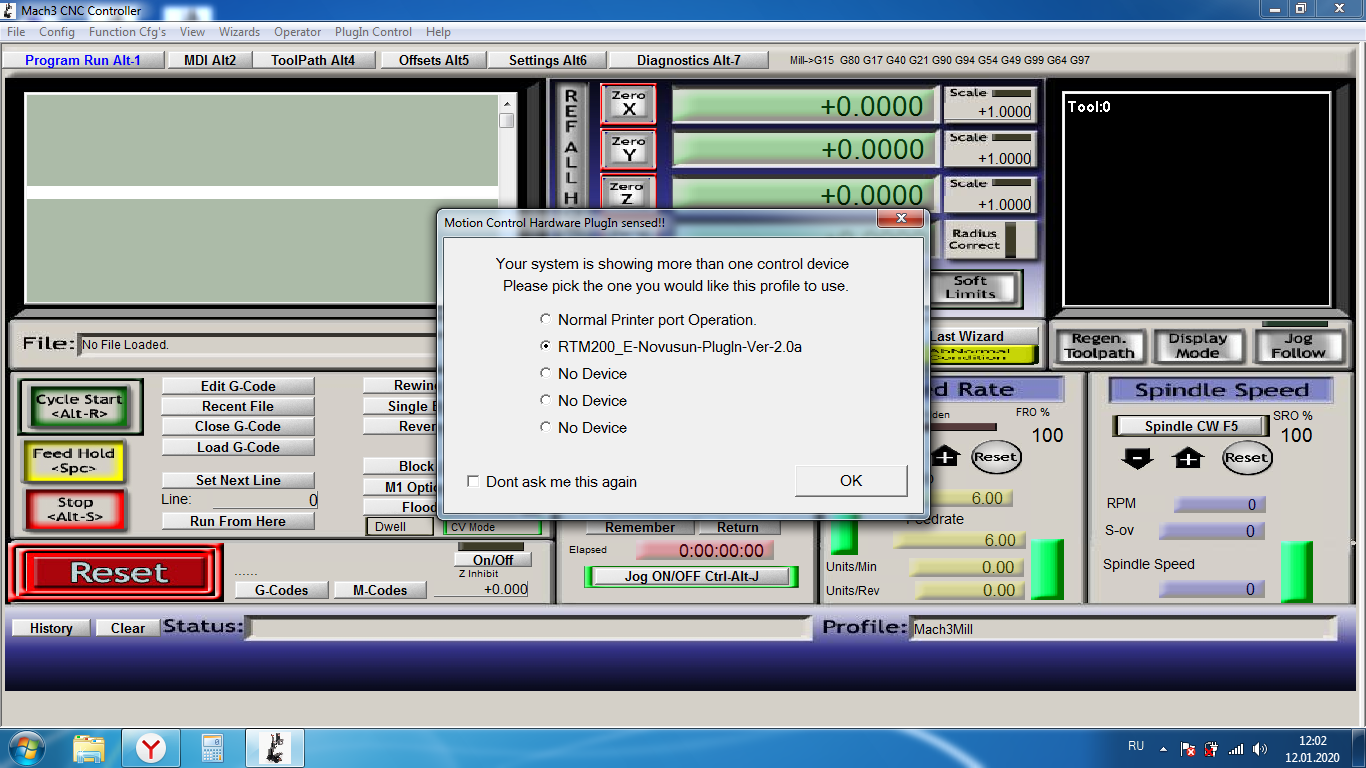This screenshot has height=768, width=1366.
Task: Switch to the Offsets Alt5 tab
Action: tap(434, 60)
